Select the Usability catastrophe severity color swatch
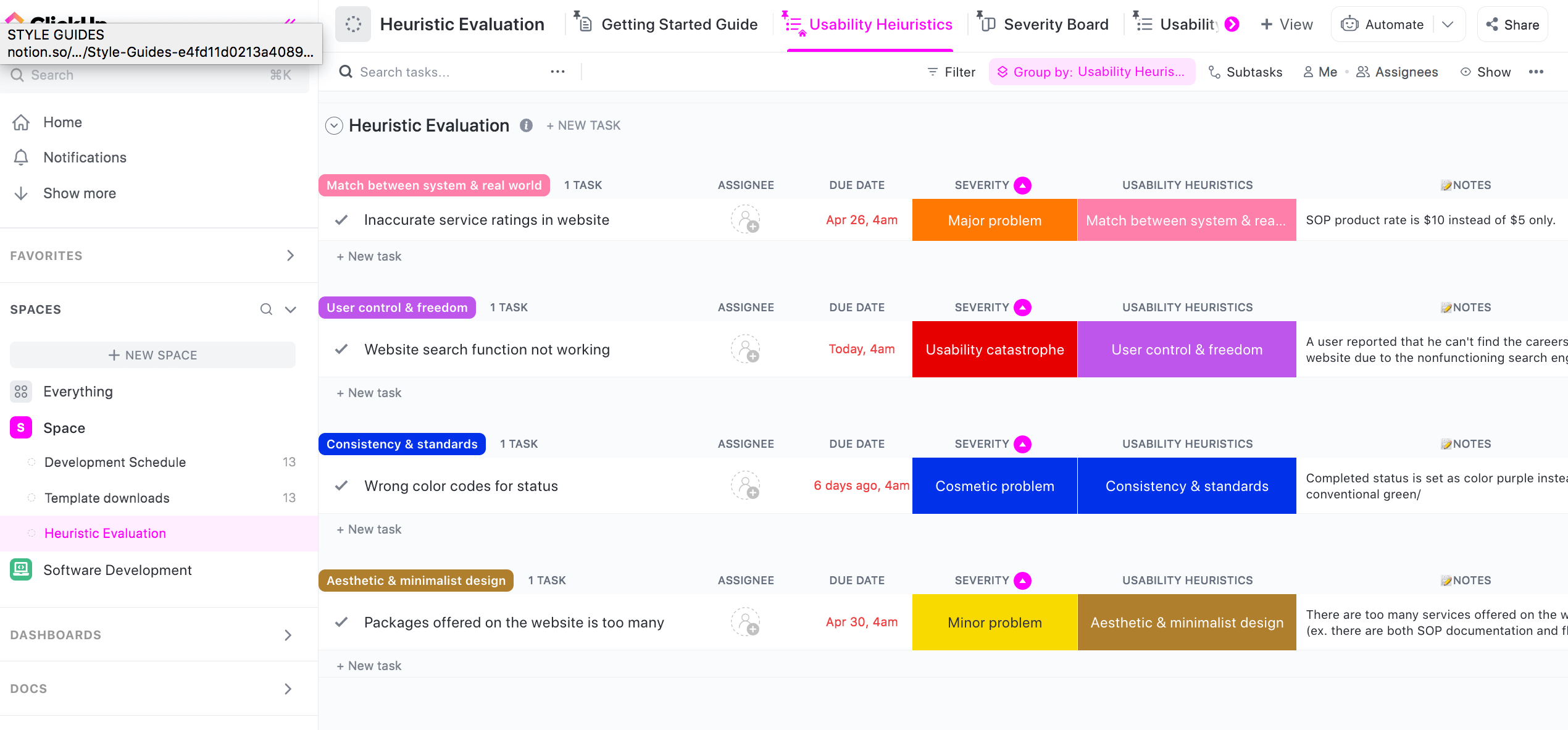The image size is (1568, 730). point(995,349)
